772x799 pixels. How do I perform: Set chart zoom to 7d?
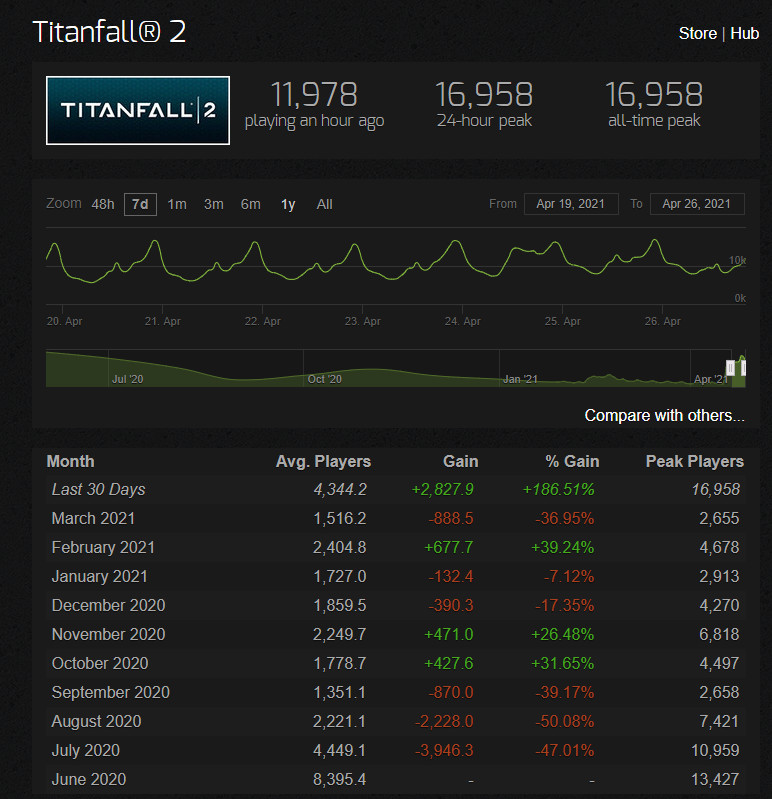pos(140,204)
